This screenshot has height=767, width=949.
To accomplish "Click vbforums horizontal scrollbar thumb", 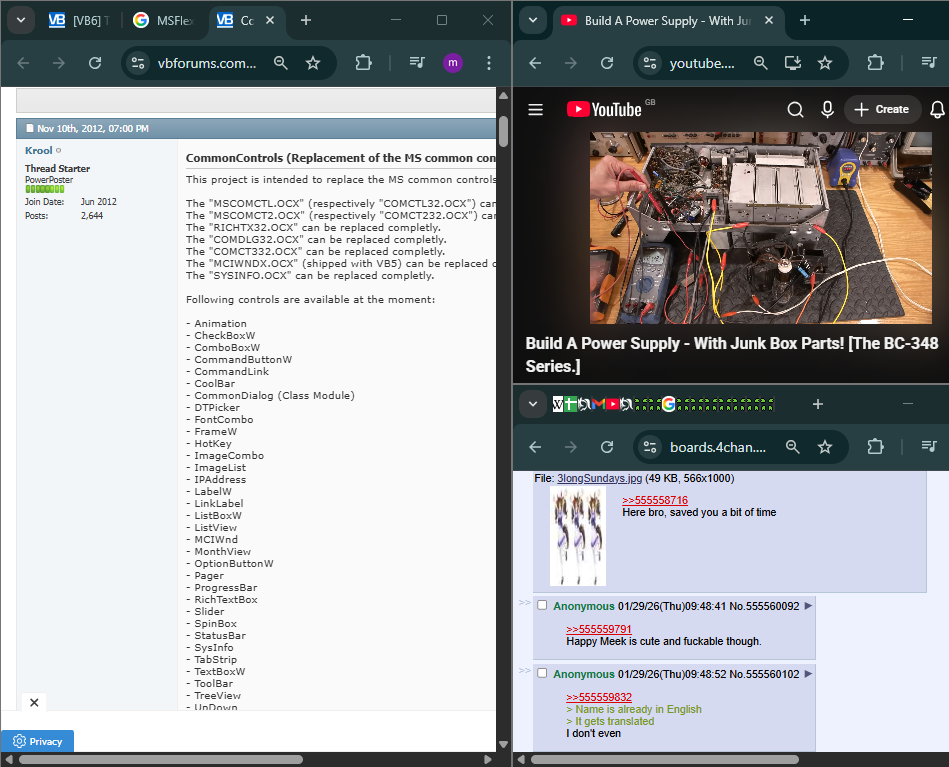I will [161, 759].
